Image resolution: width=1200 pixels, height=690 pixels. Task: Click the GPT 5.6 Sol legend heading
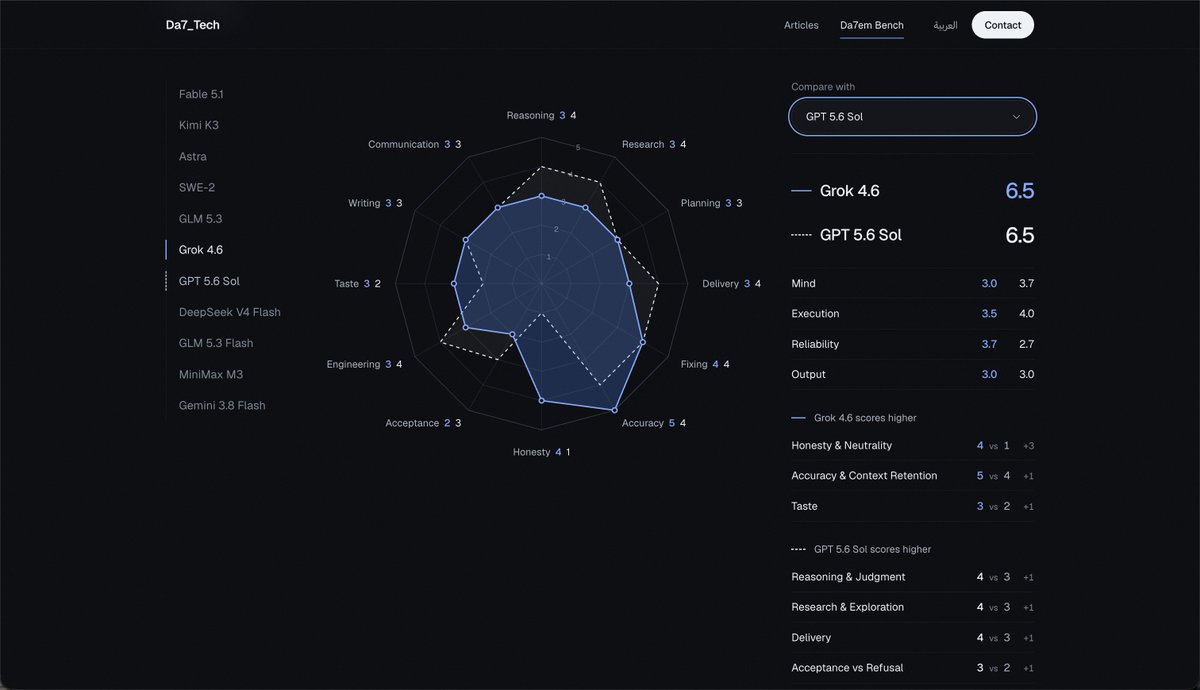861,235
